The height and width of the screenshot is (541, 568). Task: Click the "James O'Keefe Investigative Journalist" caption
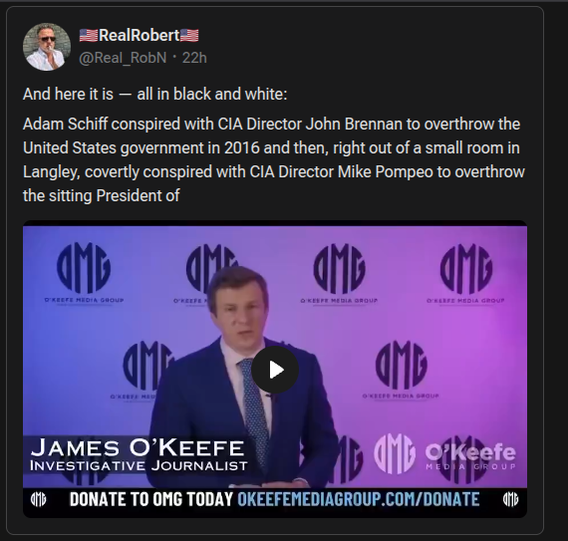(x=139, y=455)
